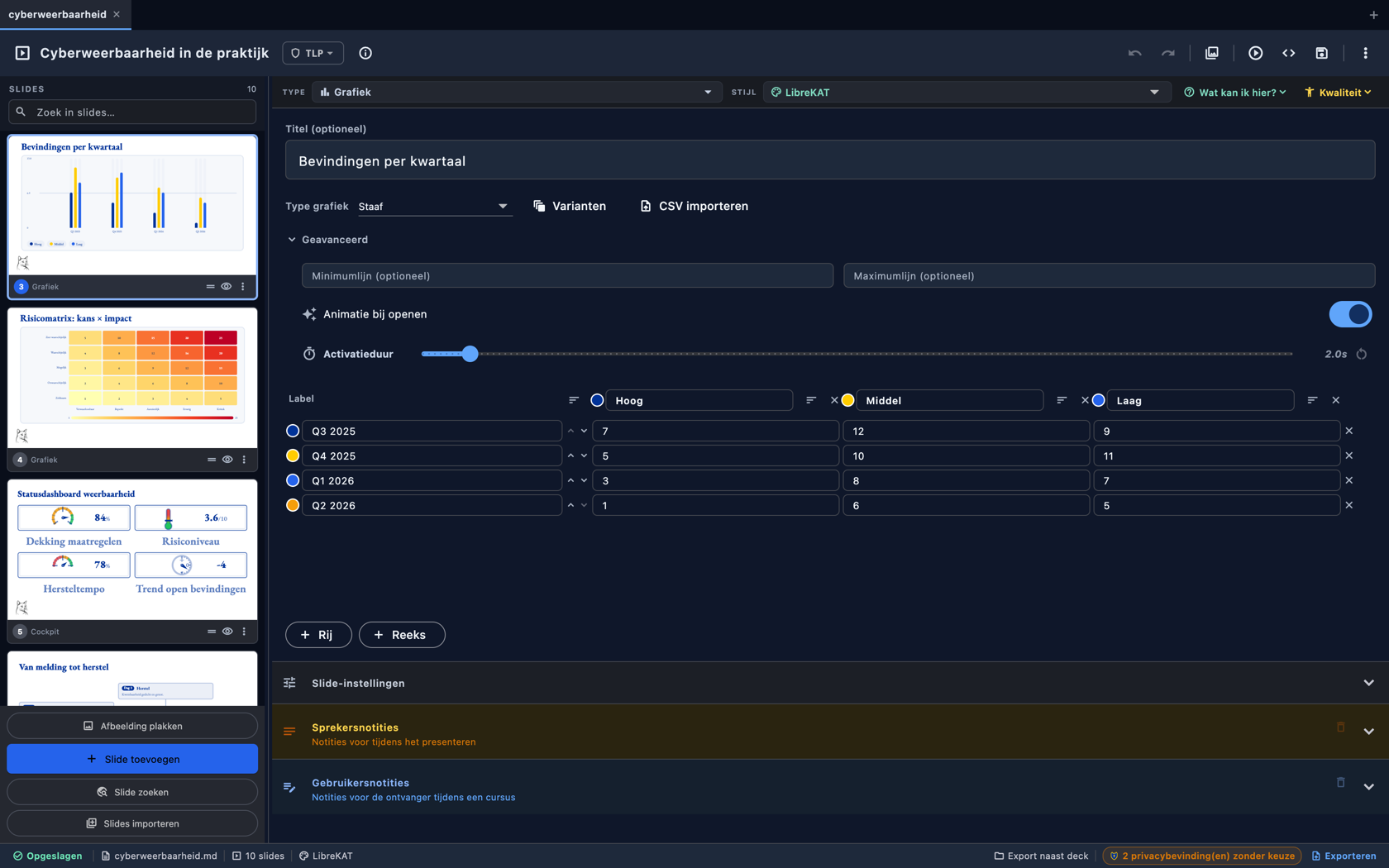Click the save disk icon in the toolbar

[x=1321, y=53]
